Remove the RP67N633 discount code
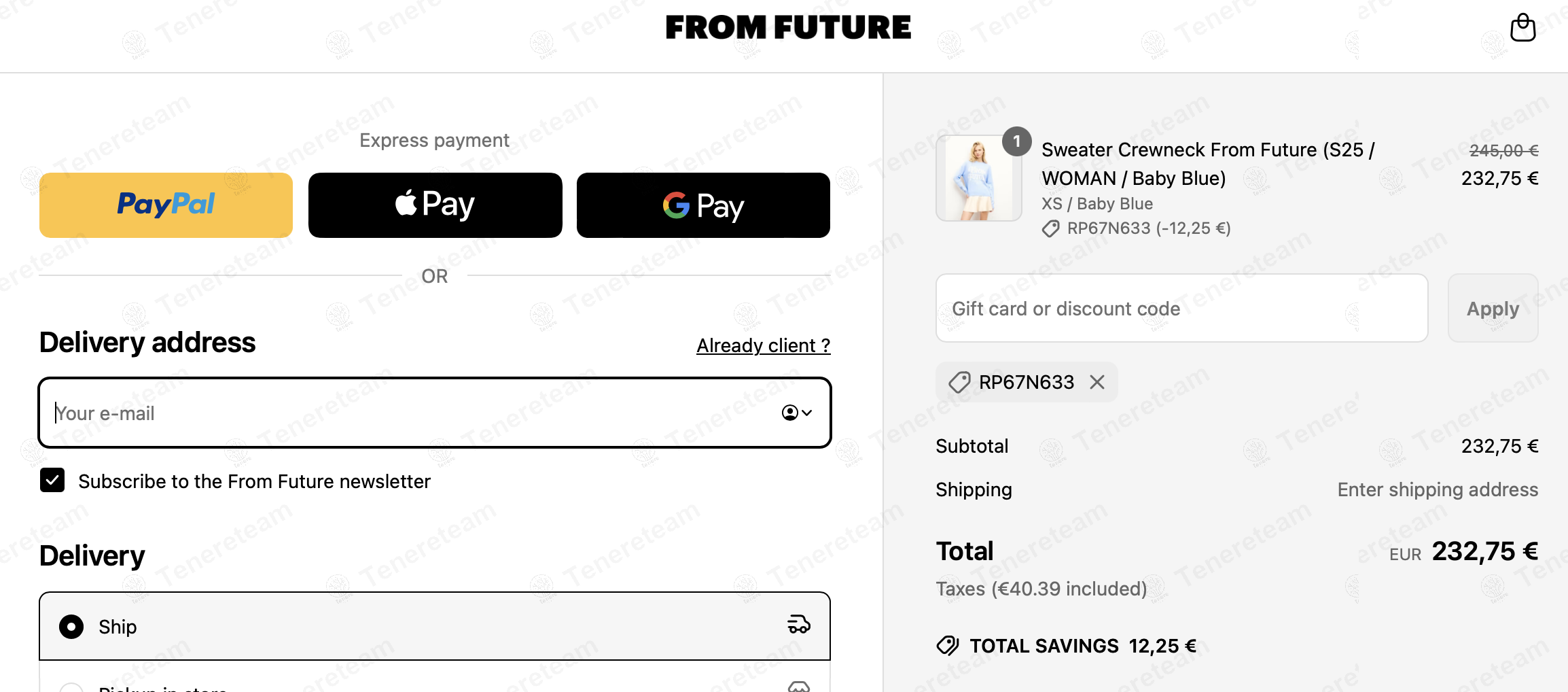This screenshot has width=1568, height=692. pos(1097,382)
